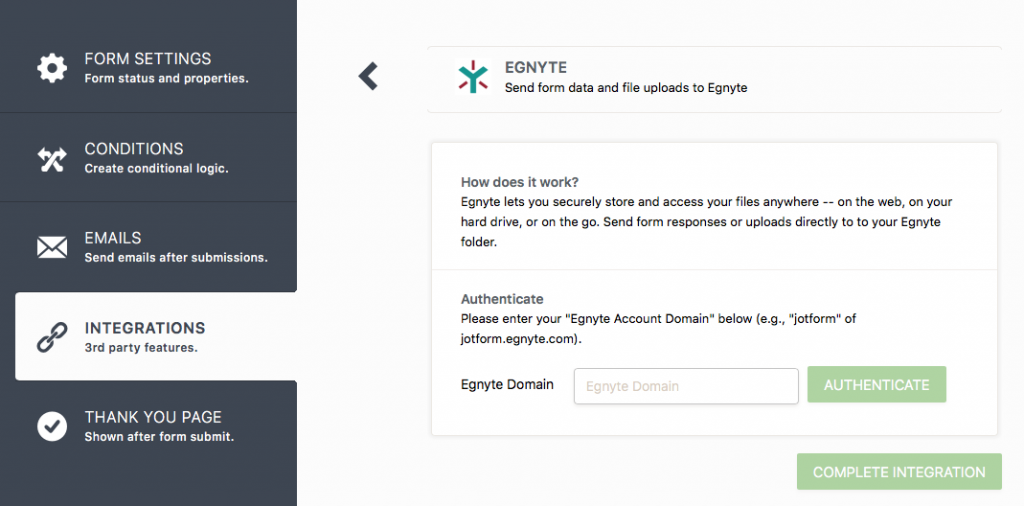Select the Emails tab label
The image size is (1024, 506).
coord(113,238)
